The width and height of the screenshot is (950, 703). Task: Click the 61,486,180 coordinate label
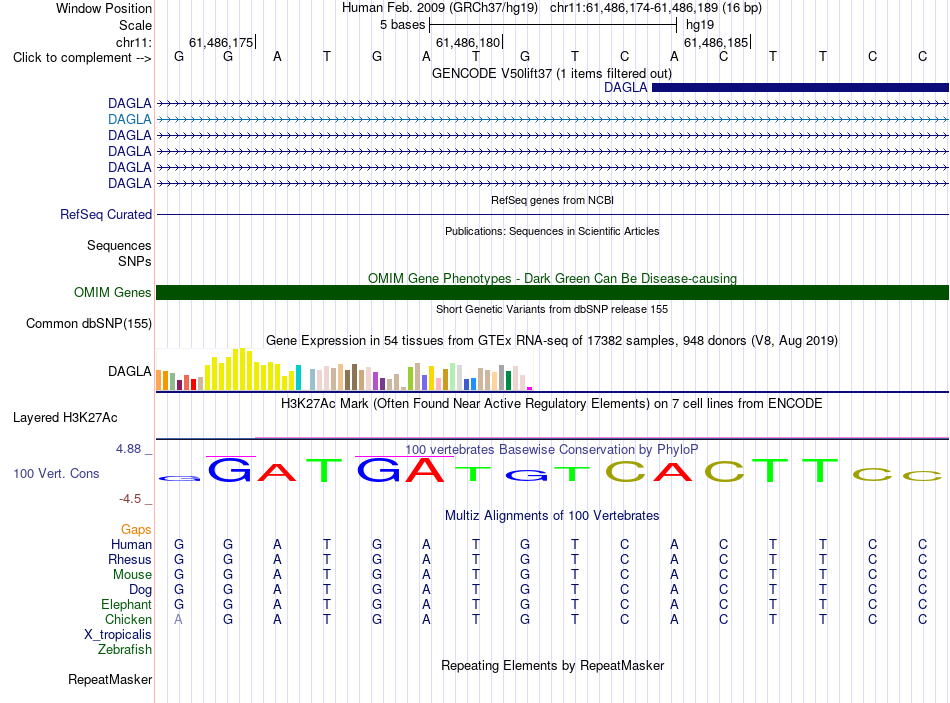468,42
